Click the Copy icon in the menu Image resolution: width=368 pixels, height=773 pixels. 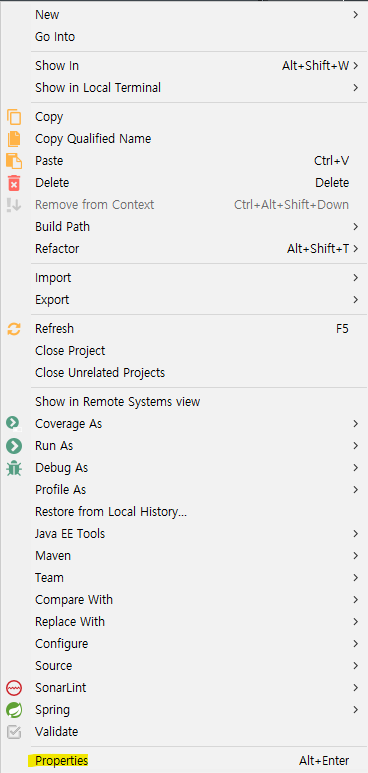(x=14, y=117)
